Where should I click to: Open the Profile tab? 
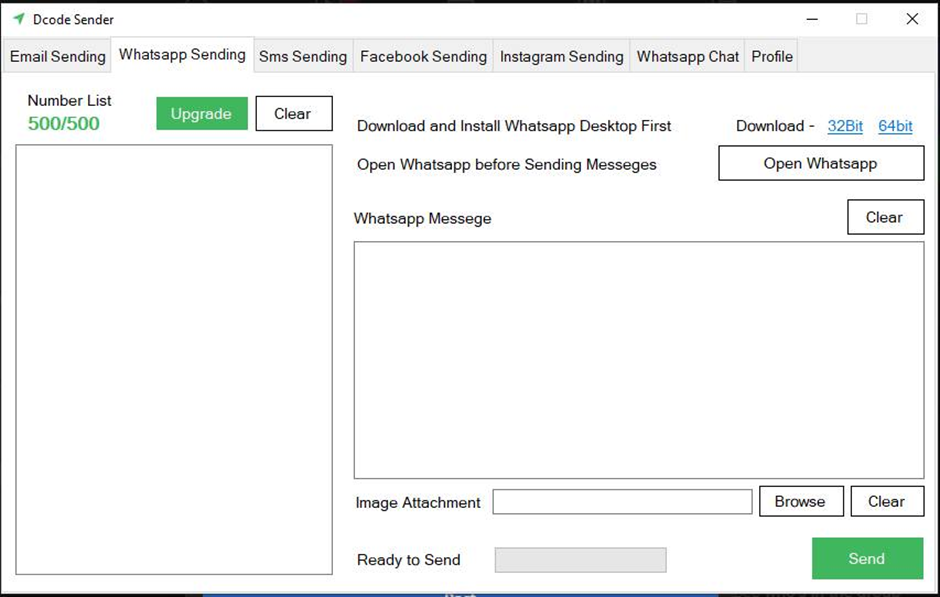(x=772, y=56)
